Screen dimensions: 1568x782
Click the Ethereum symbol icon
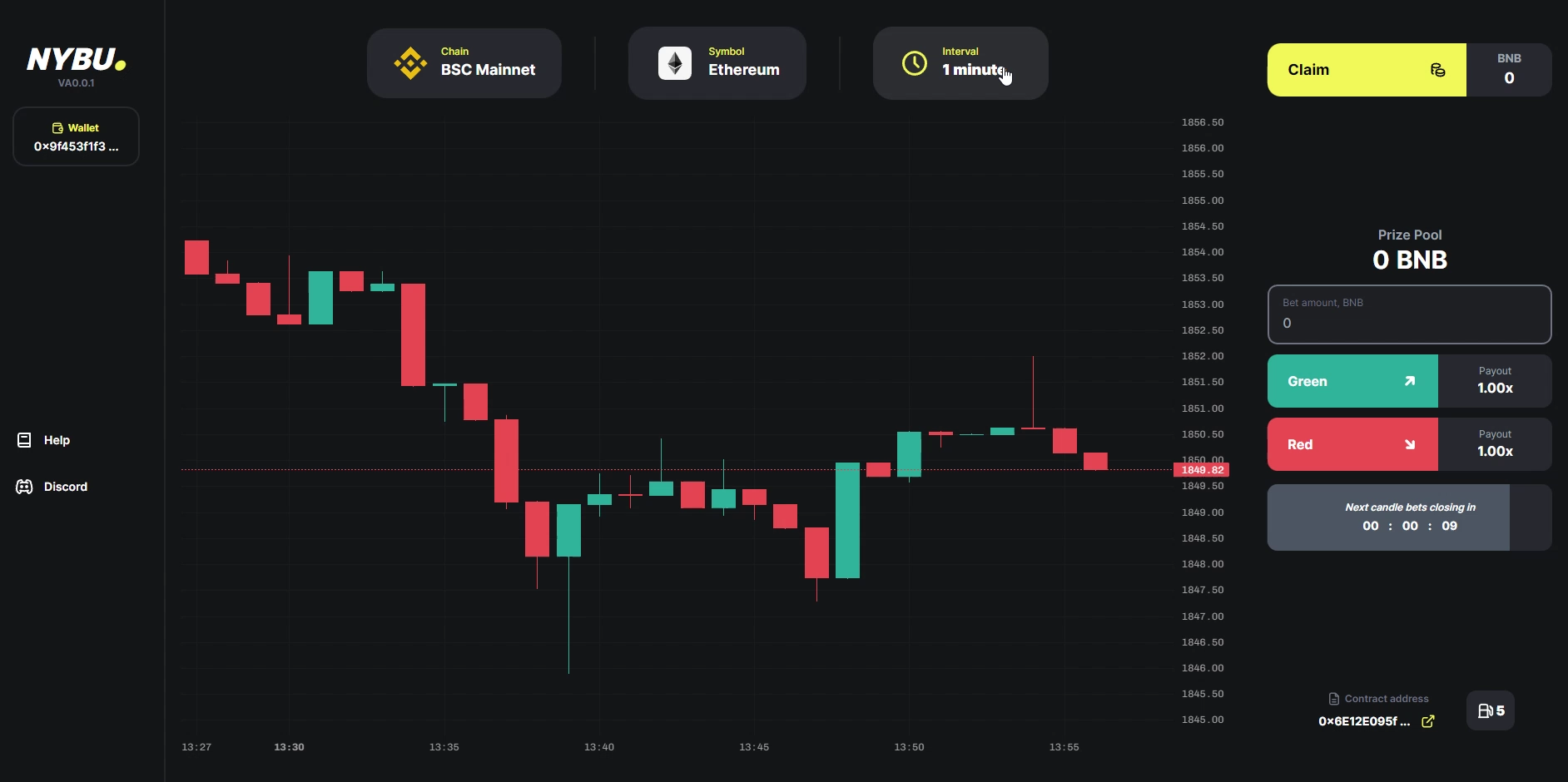click(675, 63)
